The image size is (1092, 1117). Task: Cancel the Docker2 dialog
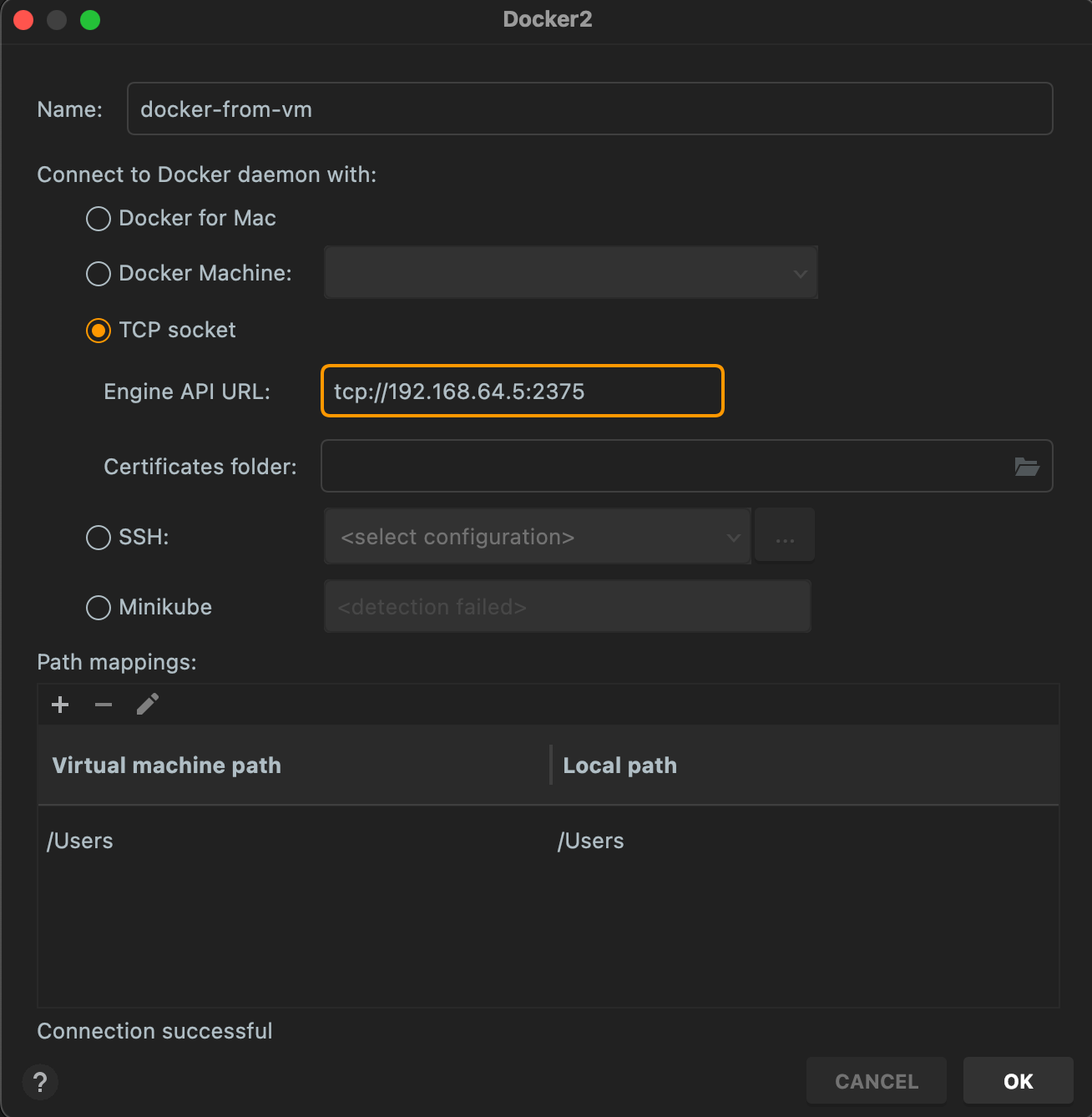(876, 1080)
